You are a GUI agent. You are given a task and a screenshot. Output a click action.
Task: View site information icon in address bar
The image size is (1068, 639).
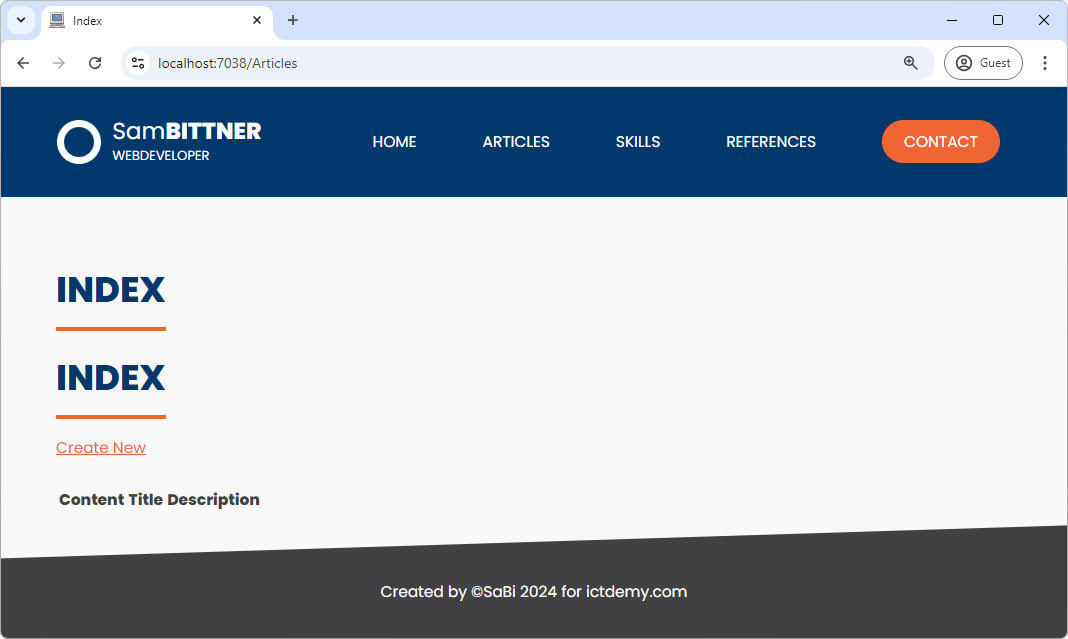139,63
